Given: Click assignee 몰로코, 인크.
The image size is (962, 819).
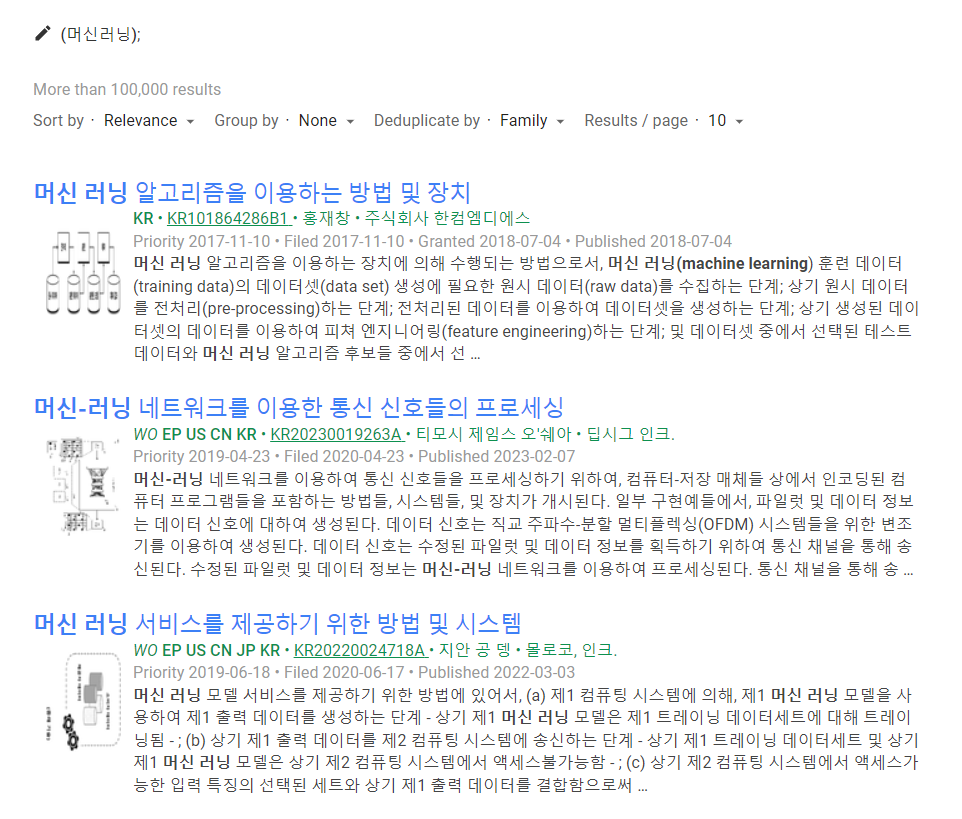Looking at the screenshot, I should (572, 650).
